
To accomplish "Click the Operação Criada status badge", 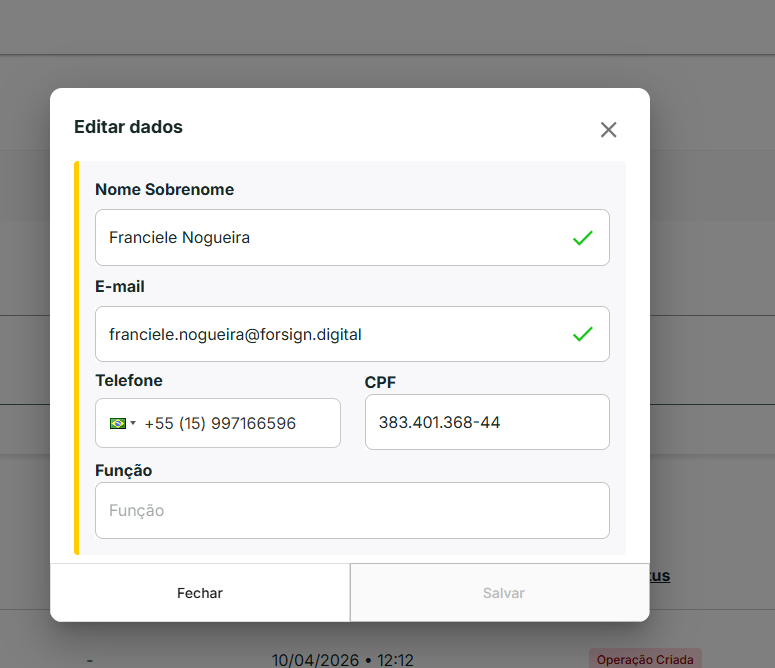I will tap(645, 659).
